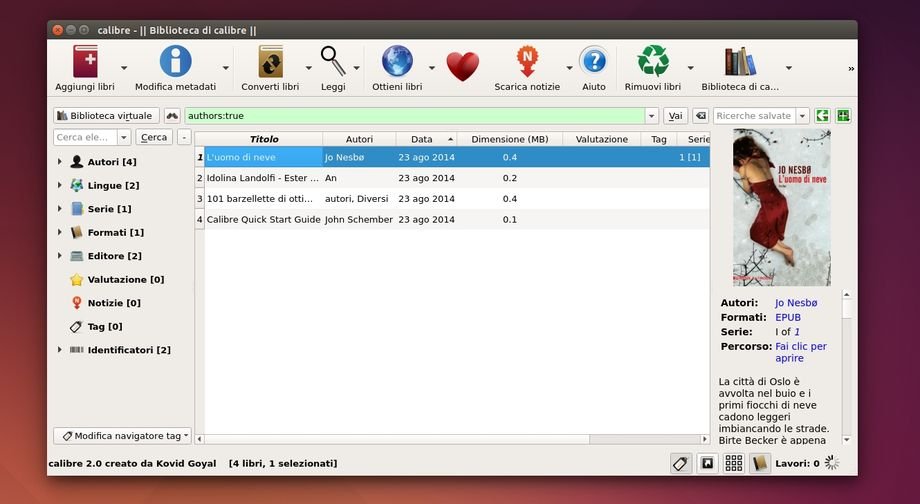Image resolution: width=920 pixels, height=504 pixels.
Task: Open the Ottieni libri globe icon
Action: pos(397,63)
